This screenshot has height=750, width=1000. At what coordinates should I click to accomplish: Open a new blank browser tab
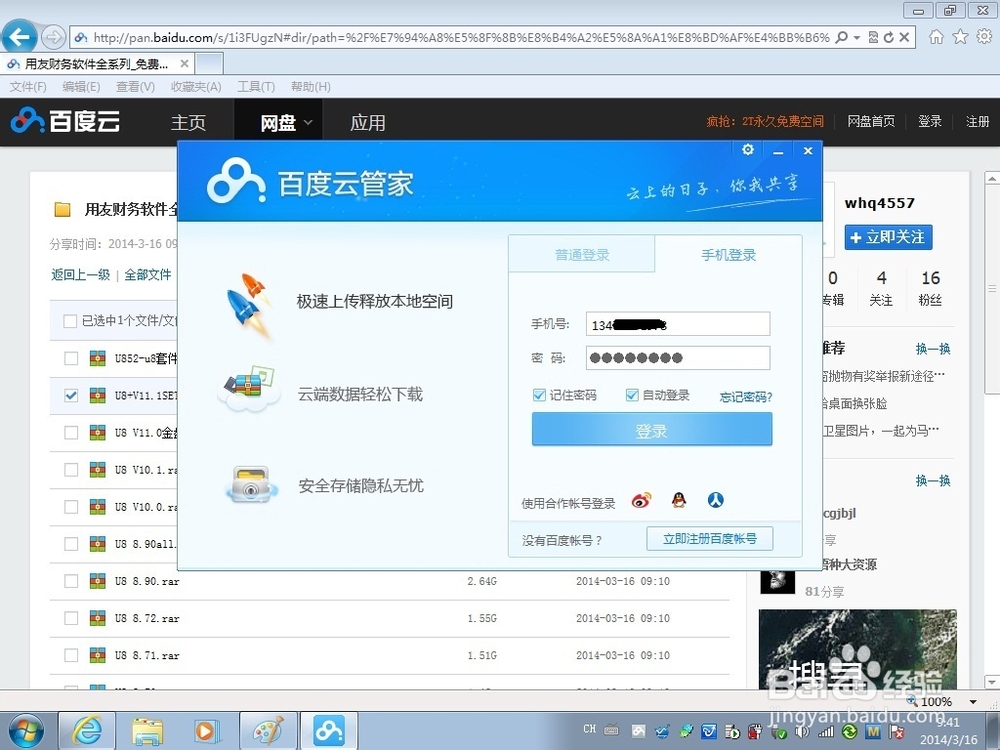coord(209,64)
